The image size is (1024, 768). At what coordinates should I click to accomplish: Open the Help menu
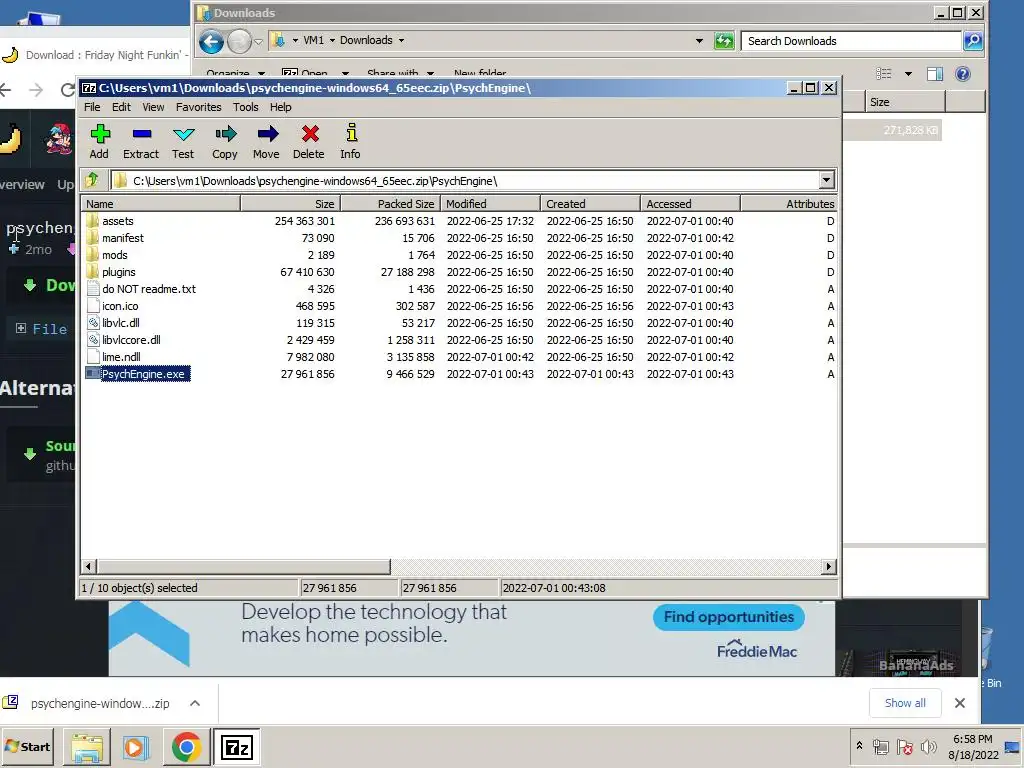281,107
